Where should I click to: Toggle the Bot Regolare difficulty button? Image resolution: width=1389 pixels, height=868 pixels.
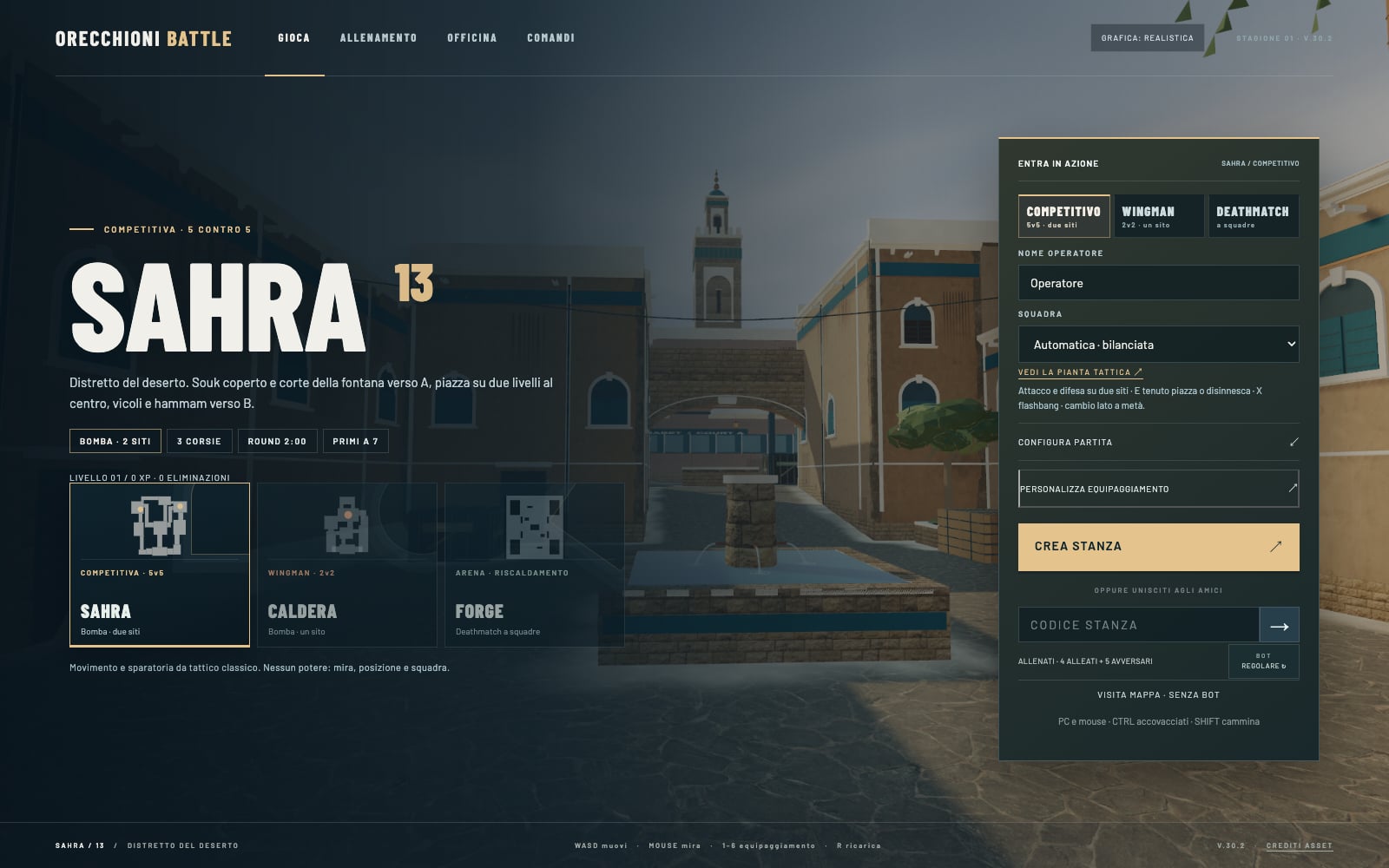coord(1263,661)
